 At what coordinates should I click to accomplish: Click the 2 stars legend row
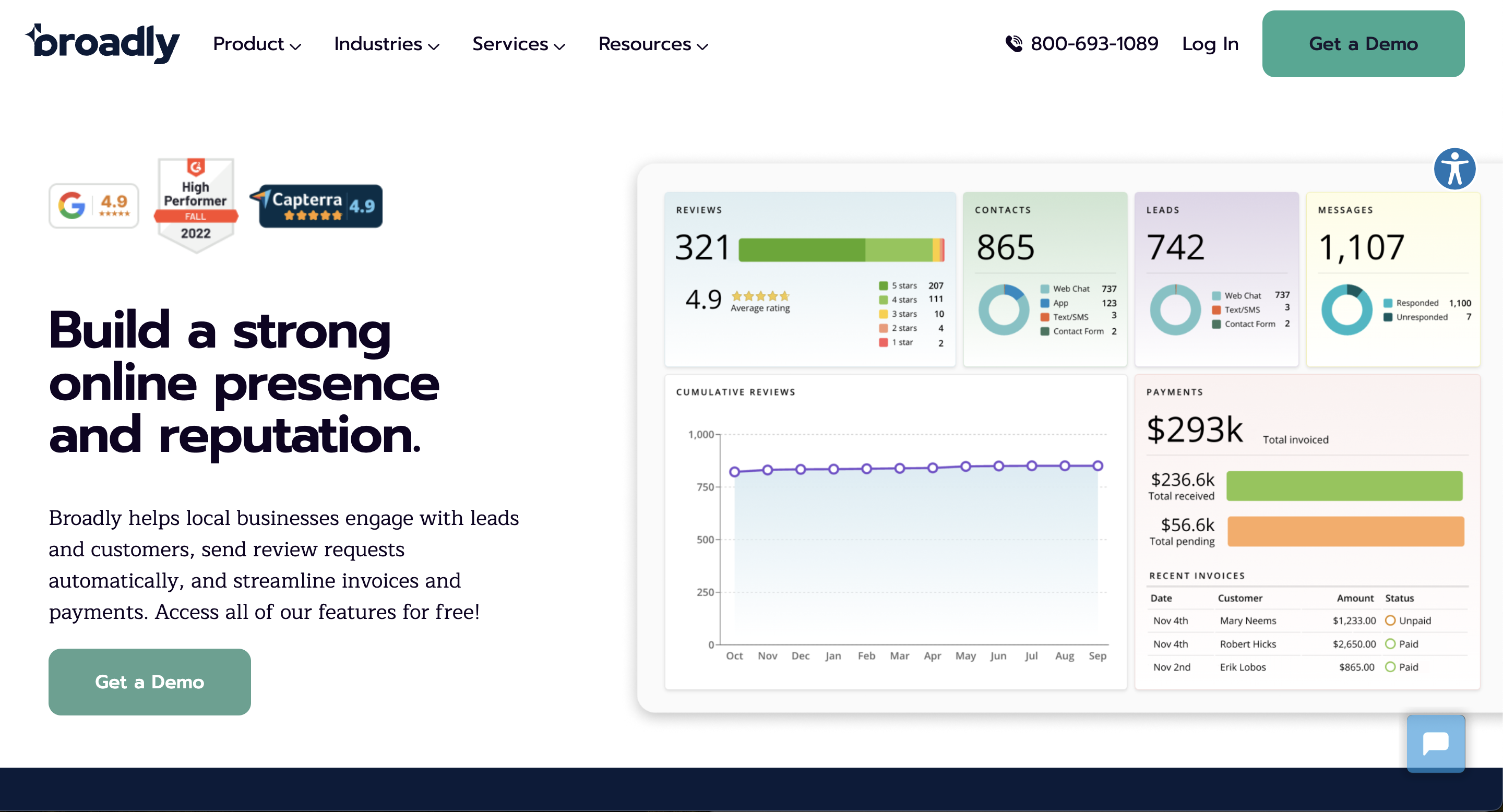(911, 328)
